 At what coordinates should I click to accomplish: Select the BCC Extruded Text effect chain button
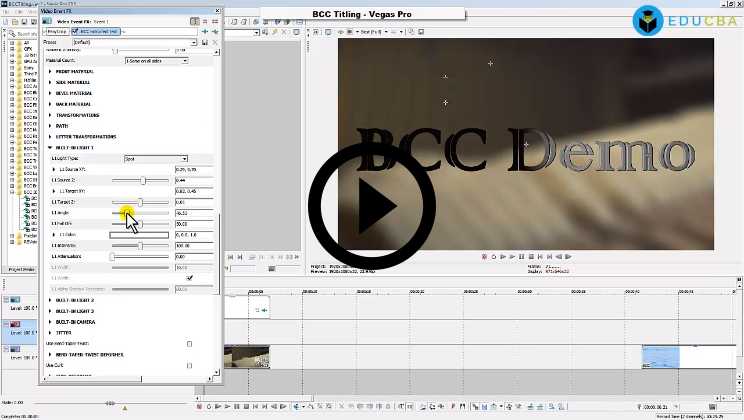pyautogui.click(x=98, y=31)
